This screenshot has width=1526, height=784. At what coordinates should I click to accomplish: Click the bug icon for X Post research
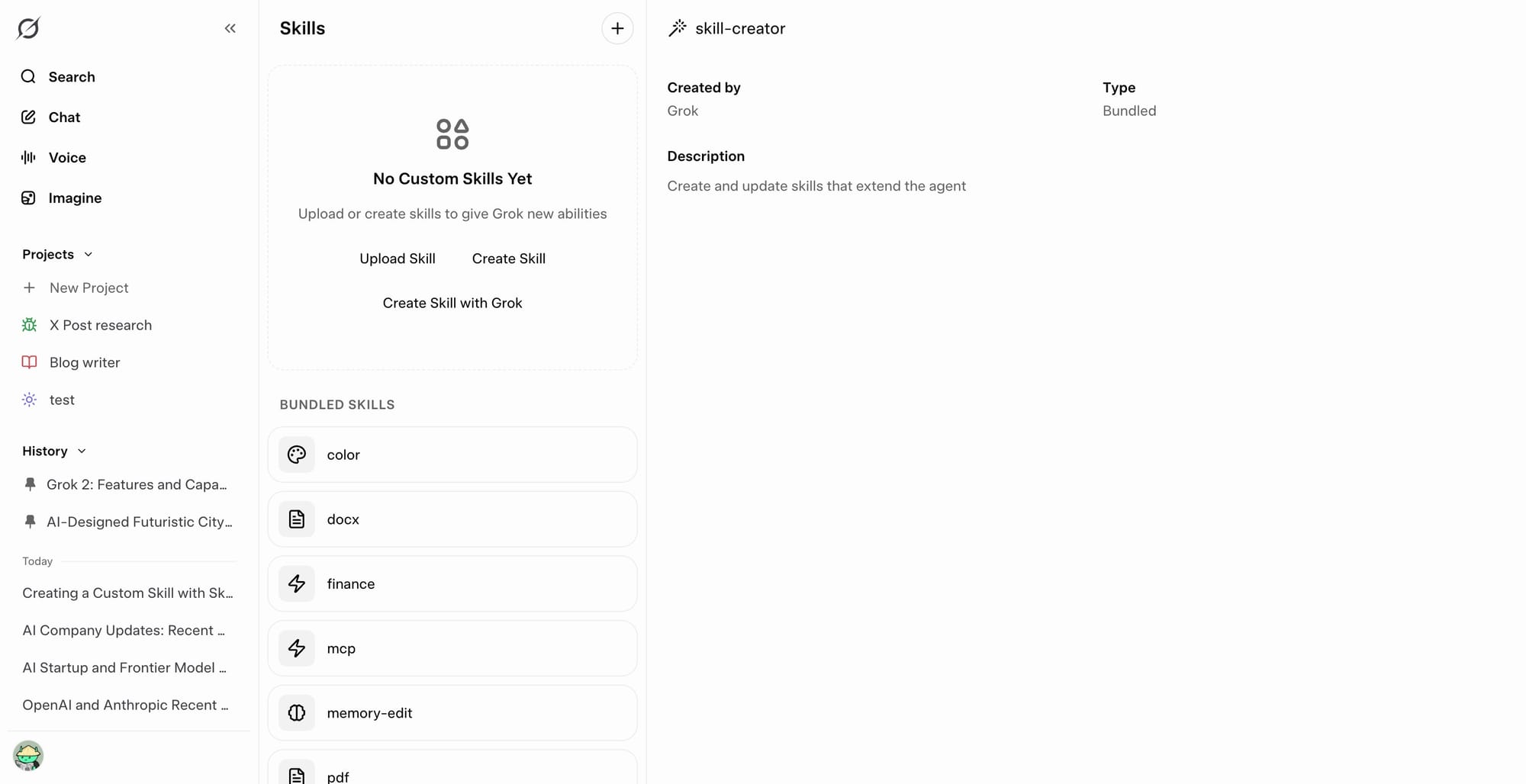[29, 325]
